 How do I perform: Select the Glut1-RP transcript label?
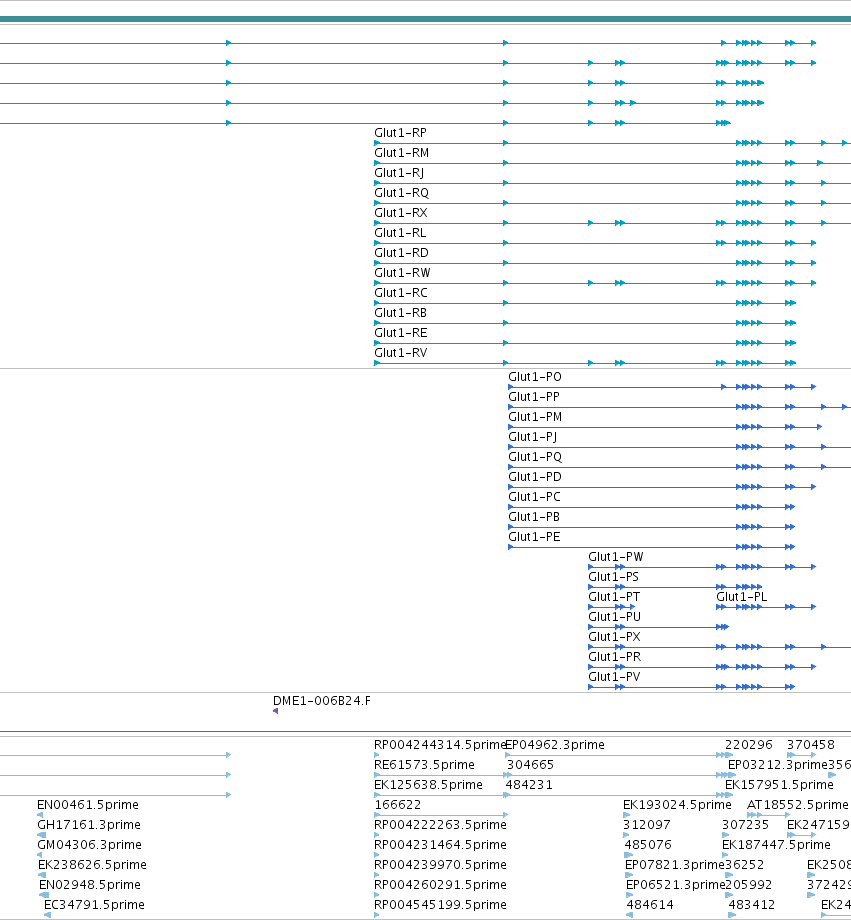(x=400, y=133)
